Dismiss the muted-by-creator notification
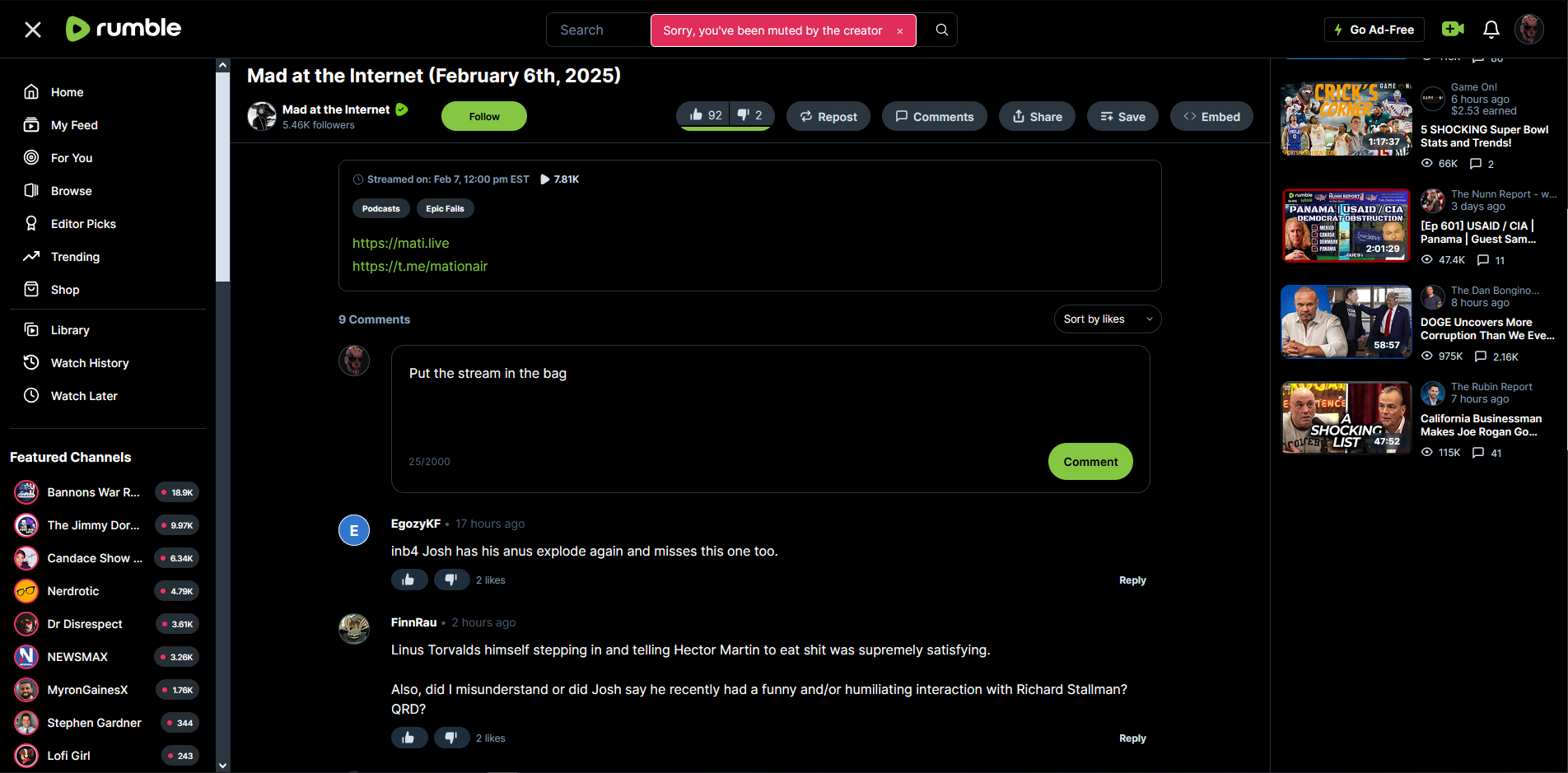This screenshot has width=1568, height=773. (x=900, y=31)
